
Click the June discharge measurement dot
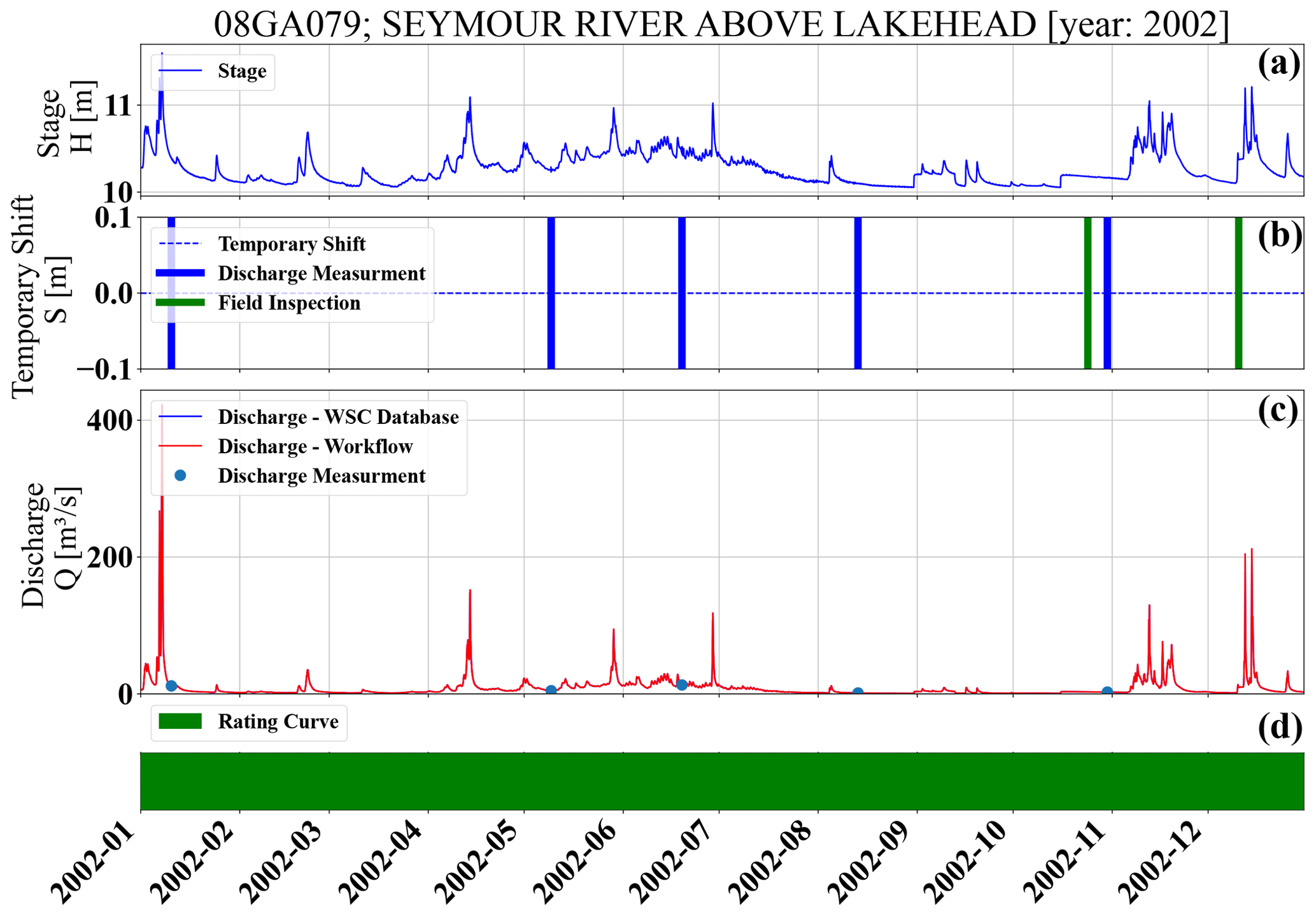682,685
